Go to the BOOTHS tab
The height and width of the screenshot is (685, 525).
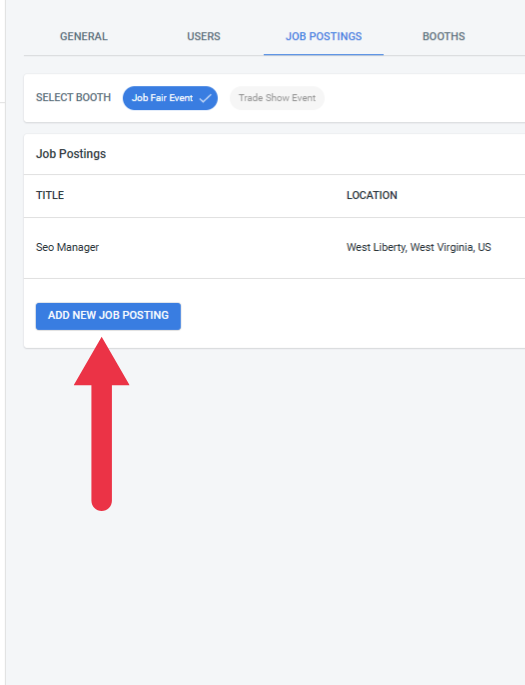443,36
